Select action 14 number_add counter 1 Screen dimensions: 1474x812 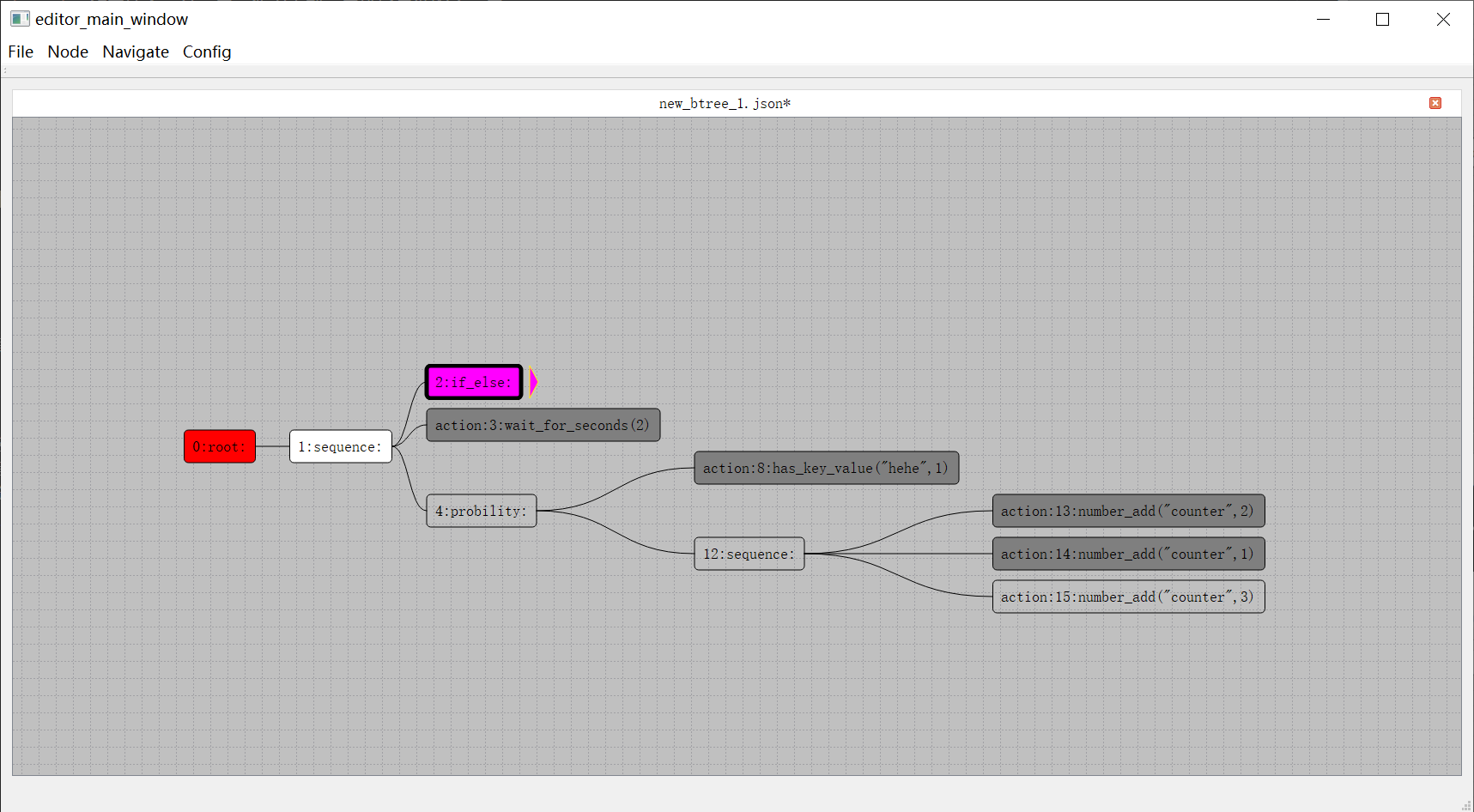tap(1128, 554)
